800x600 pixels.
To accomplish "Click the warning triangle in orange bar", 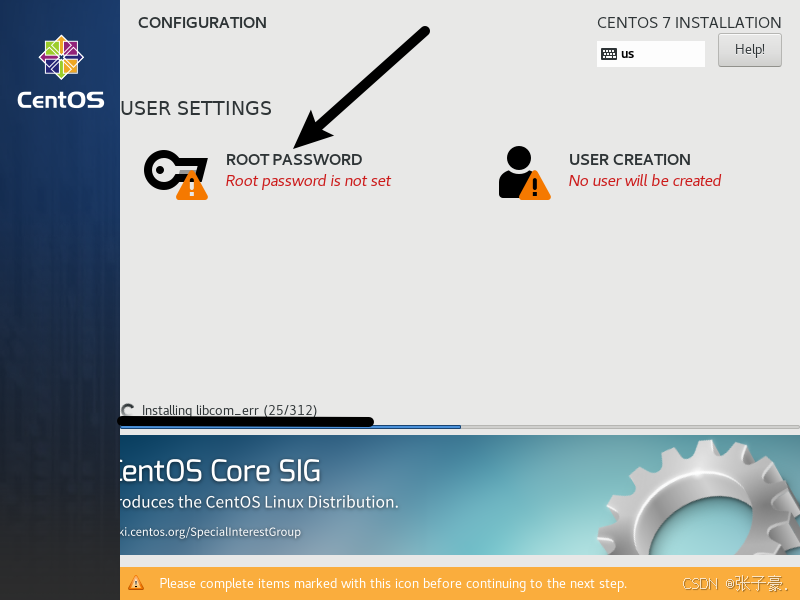I will coord(136,583).
